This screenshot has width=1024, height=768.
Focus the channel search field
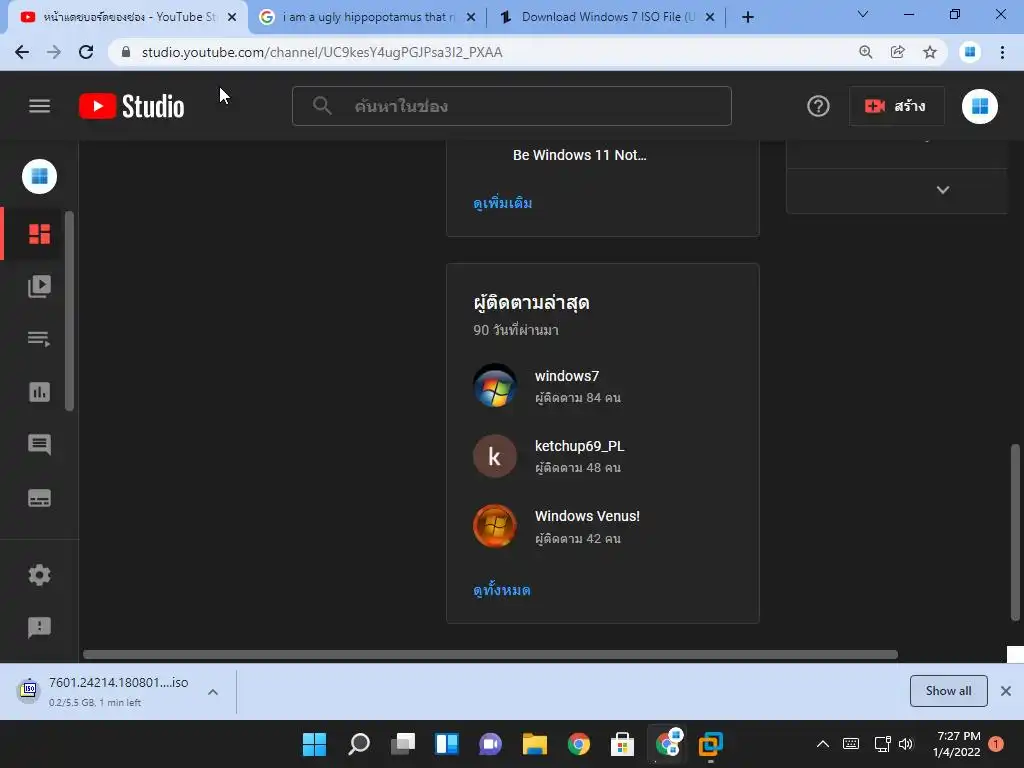coord(511,106)
